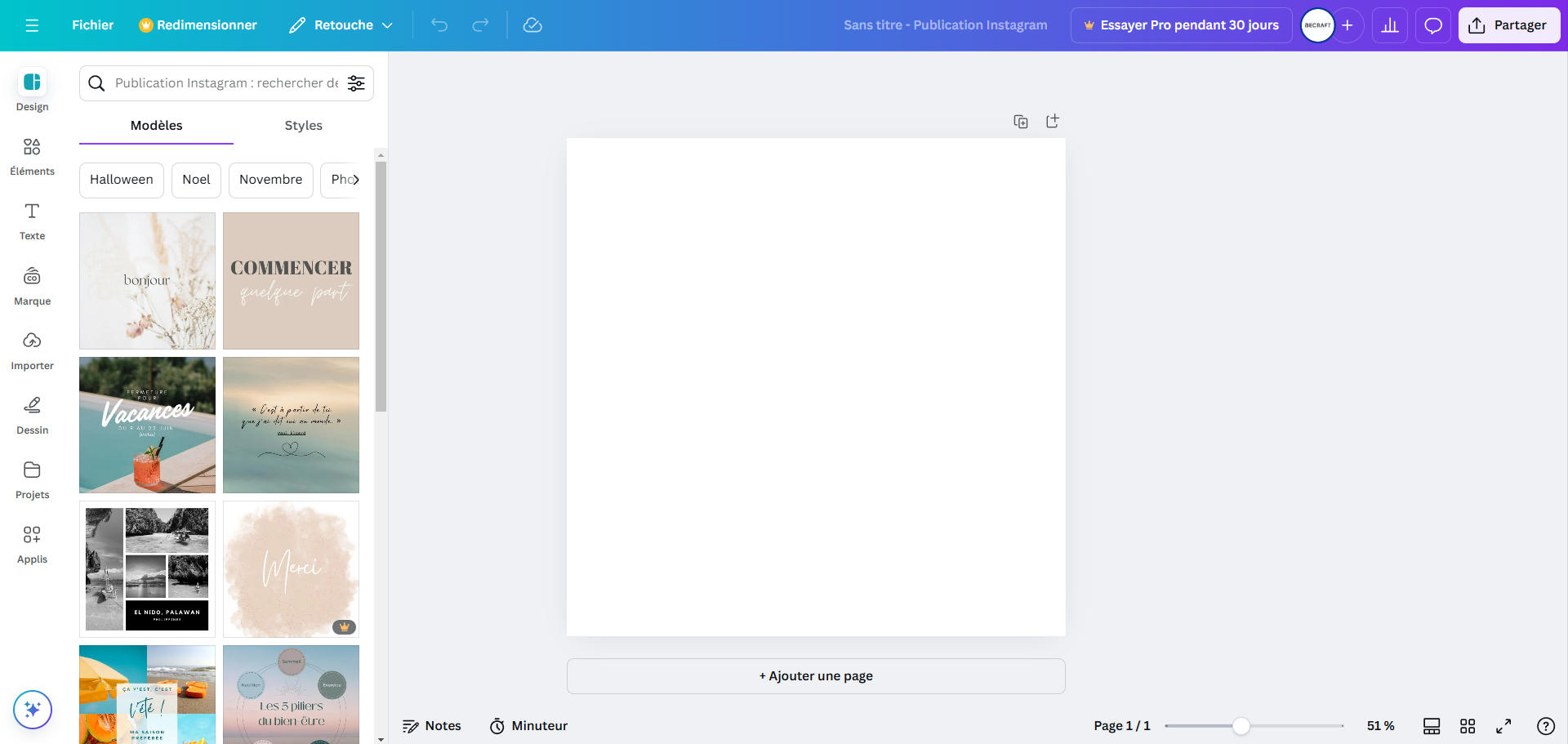Open the Texte panel
The image size is (1568, 744).
click(32, 221)
